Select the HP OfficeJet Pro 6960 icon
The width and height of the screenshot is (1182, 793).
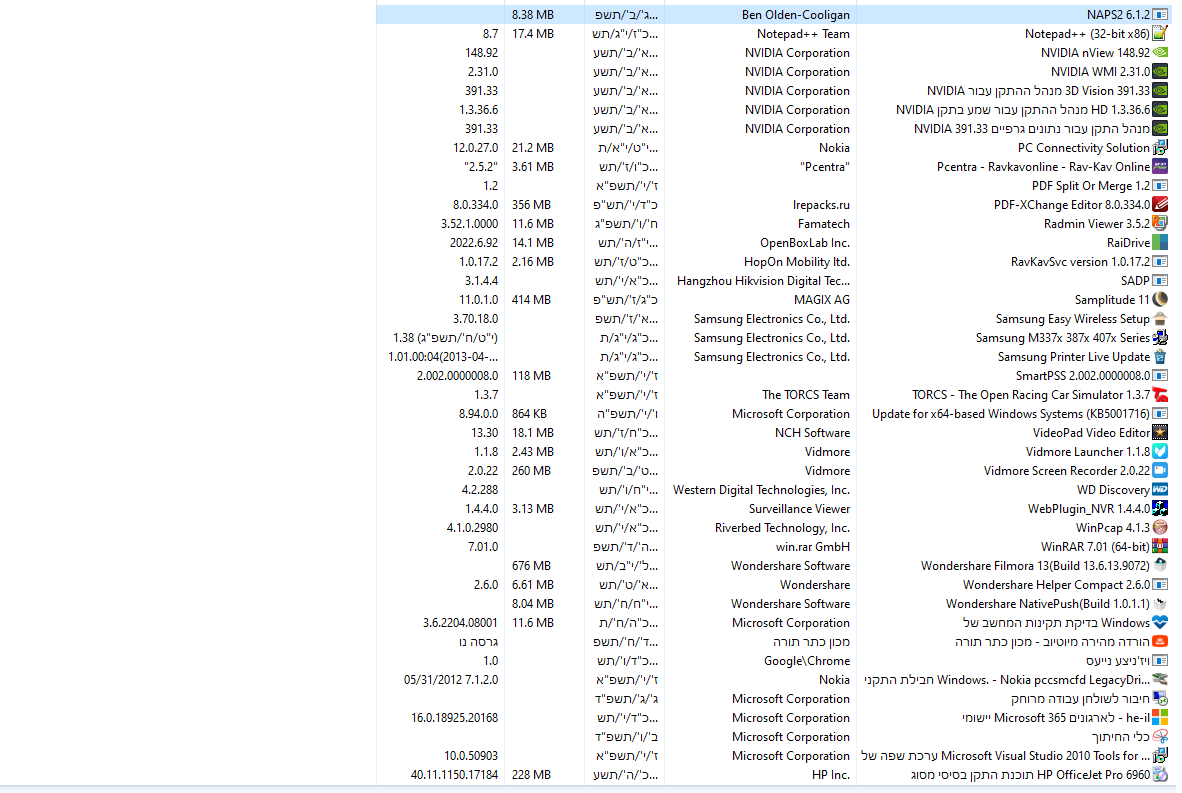[1160, 774]
